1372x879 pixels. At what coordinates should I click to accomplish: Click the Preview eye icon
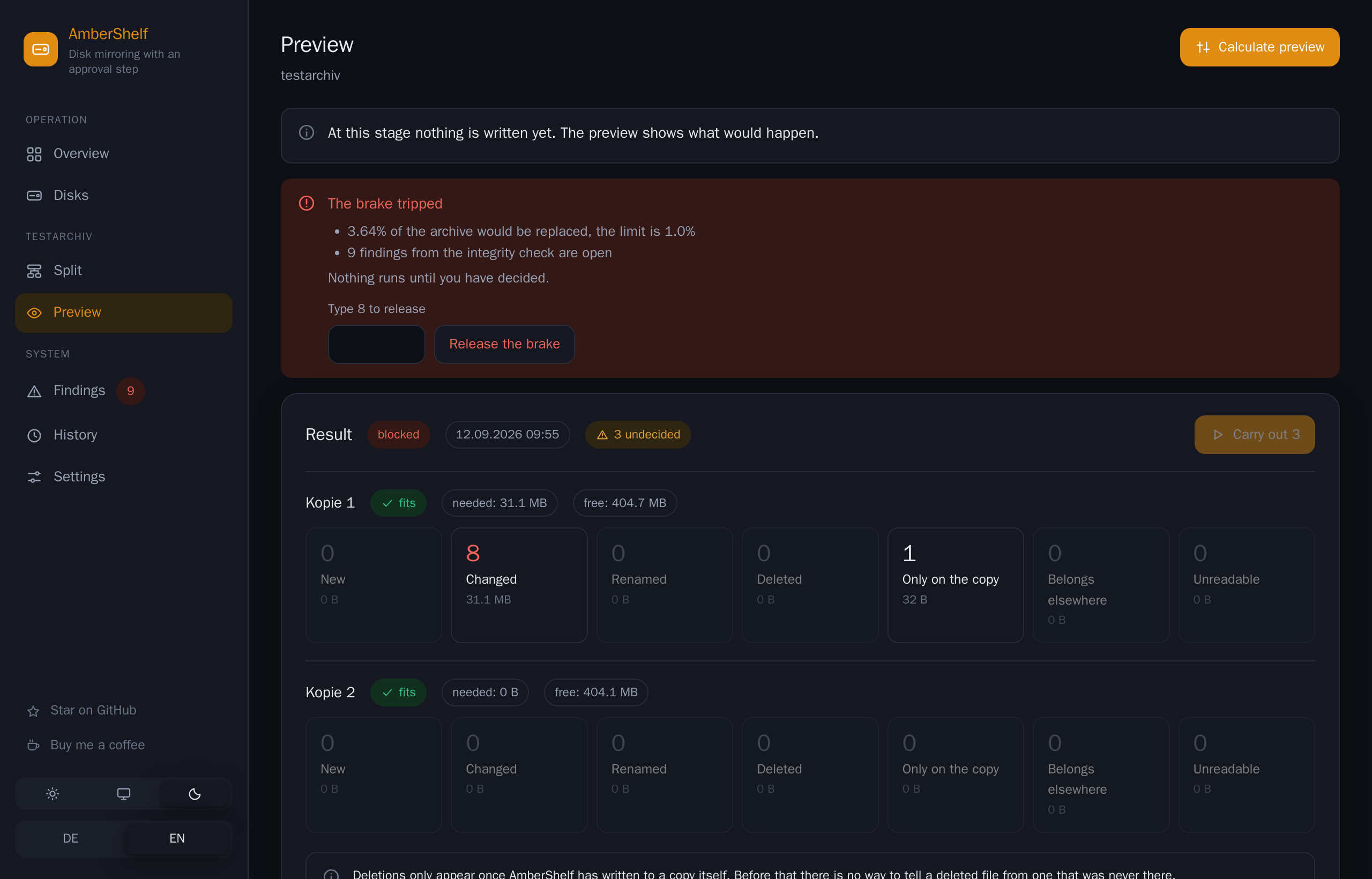[x=34, y=313]
